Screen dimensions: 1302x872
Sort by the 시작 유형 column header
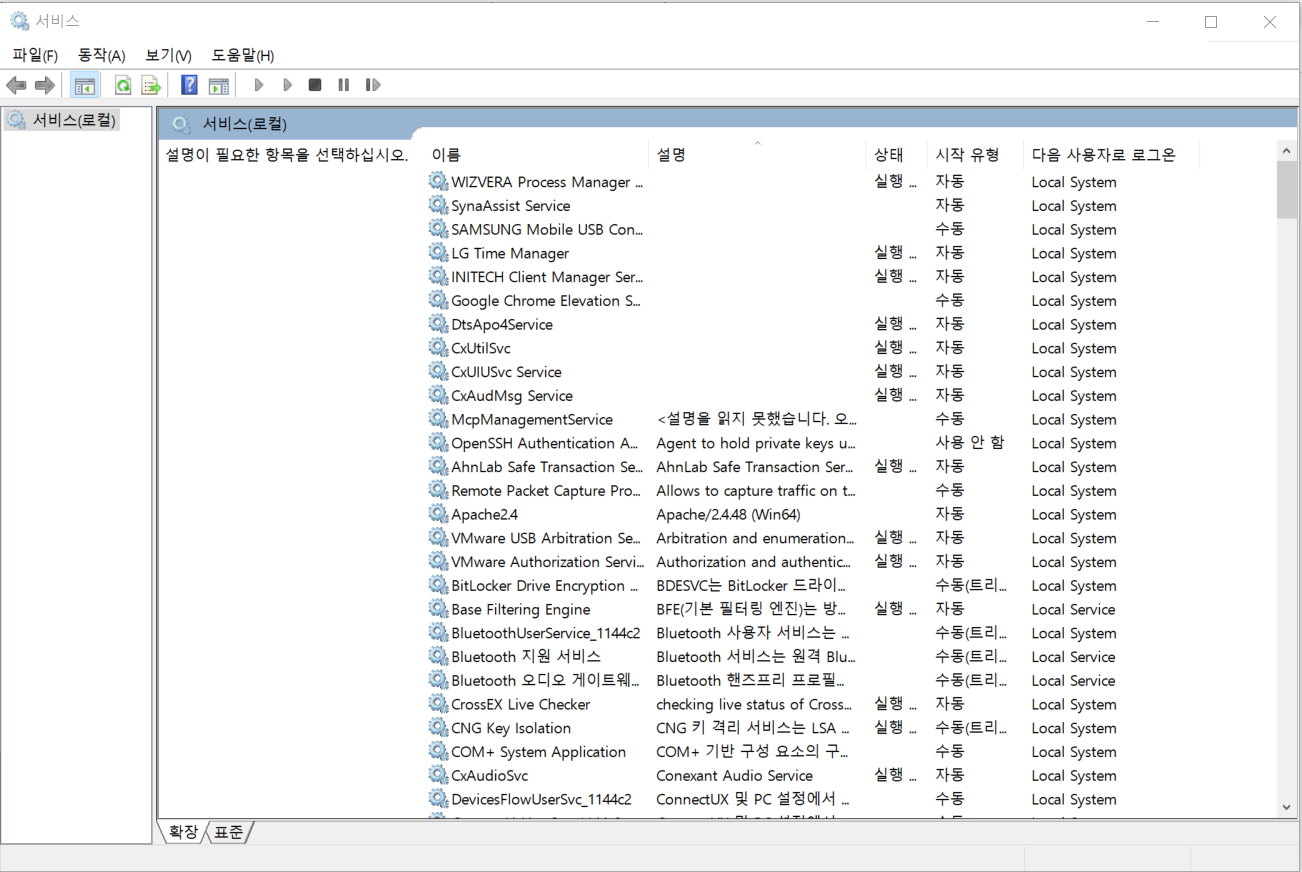pyautogui.click(x=975, y=154)
